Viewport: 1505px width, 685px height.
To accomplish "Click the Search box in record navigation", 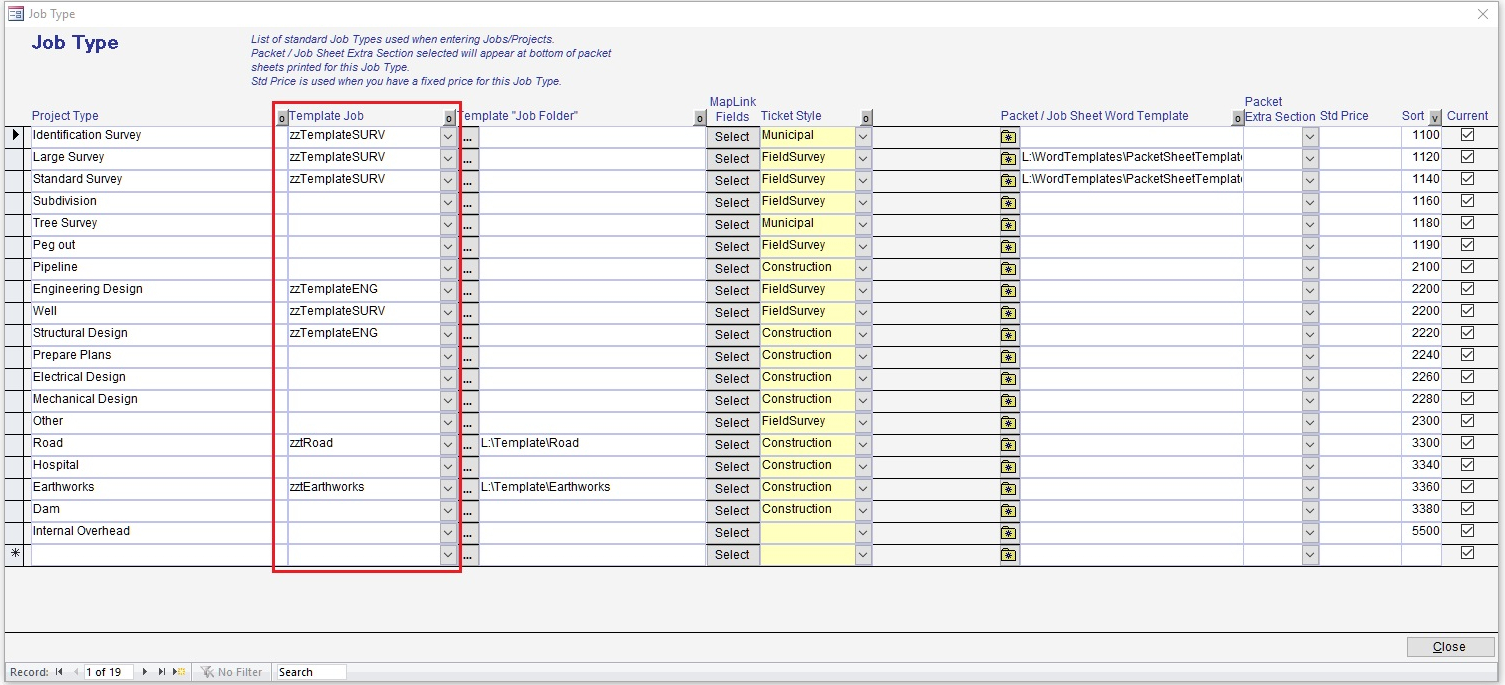I will pyautogui.click(x=311, y=672).
